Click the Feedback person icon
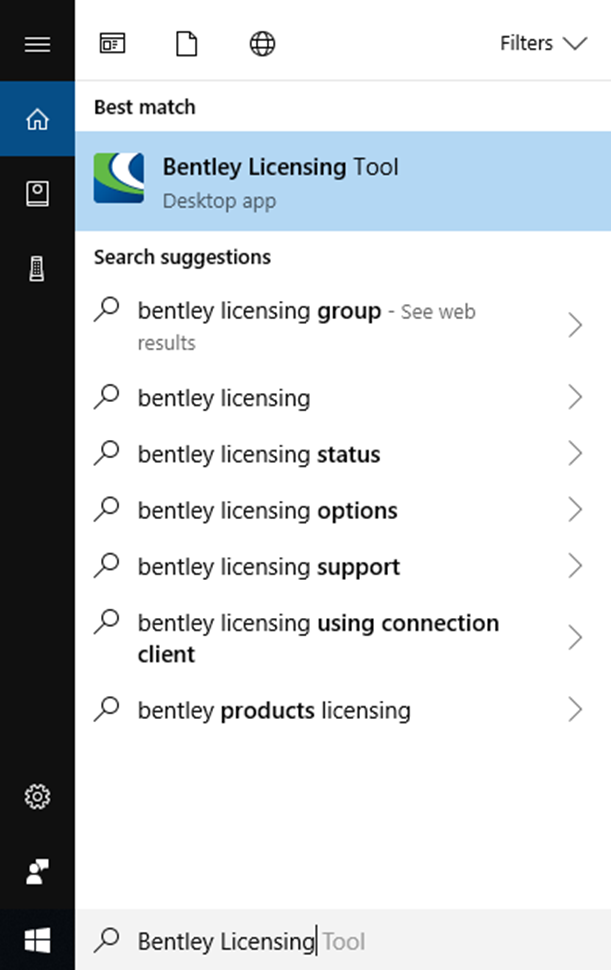 pos(37,872)
